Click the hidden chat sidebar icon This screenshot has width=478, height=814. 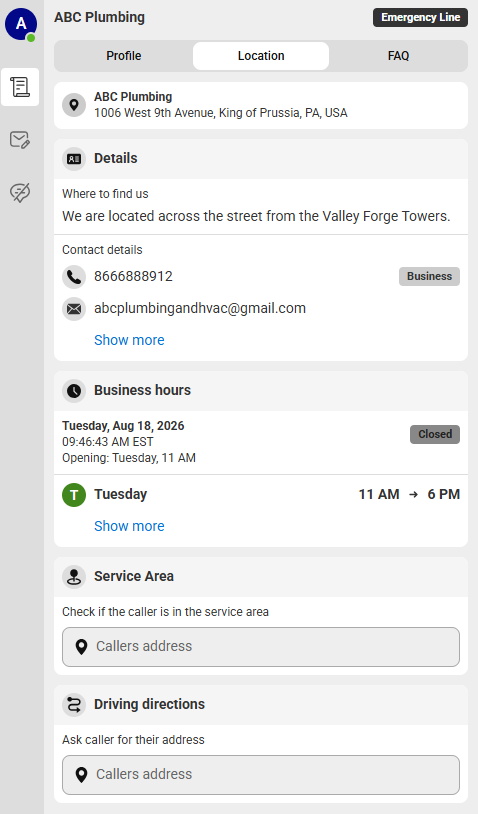click(20, 192)
